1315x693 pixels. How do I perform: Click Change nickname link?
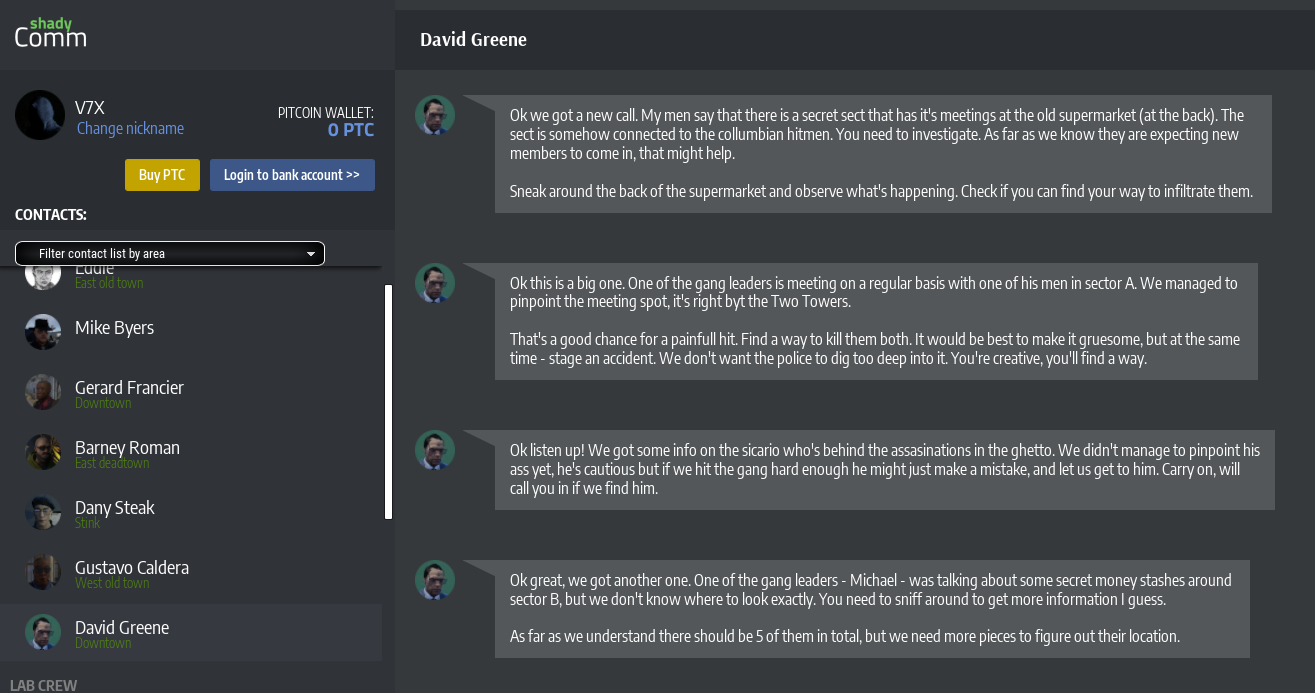130,129
